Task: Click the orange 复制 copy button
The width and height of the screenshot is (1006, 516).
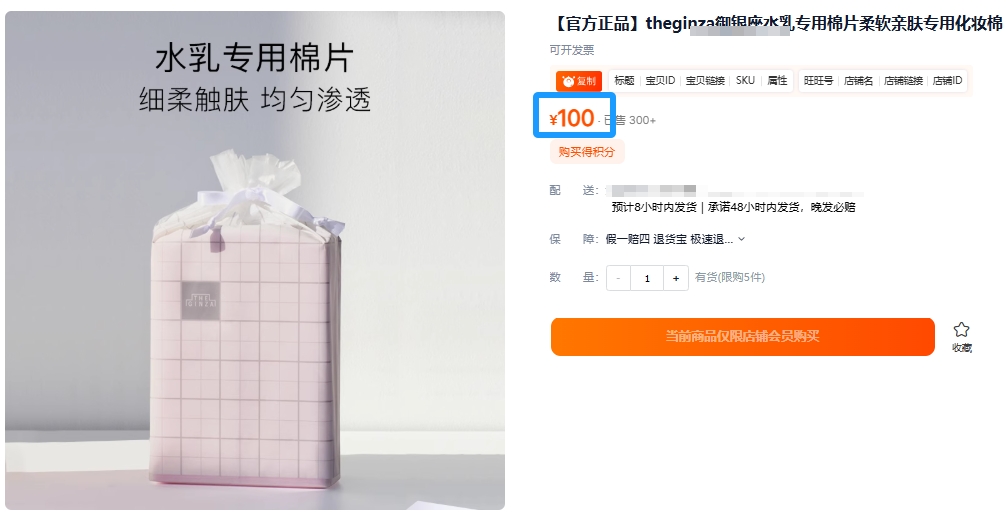Action: click(579, 81)
